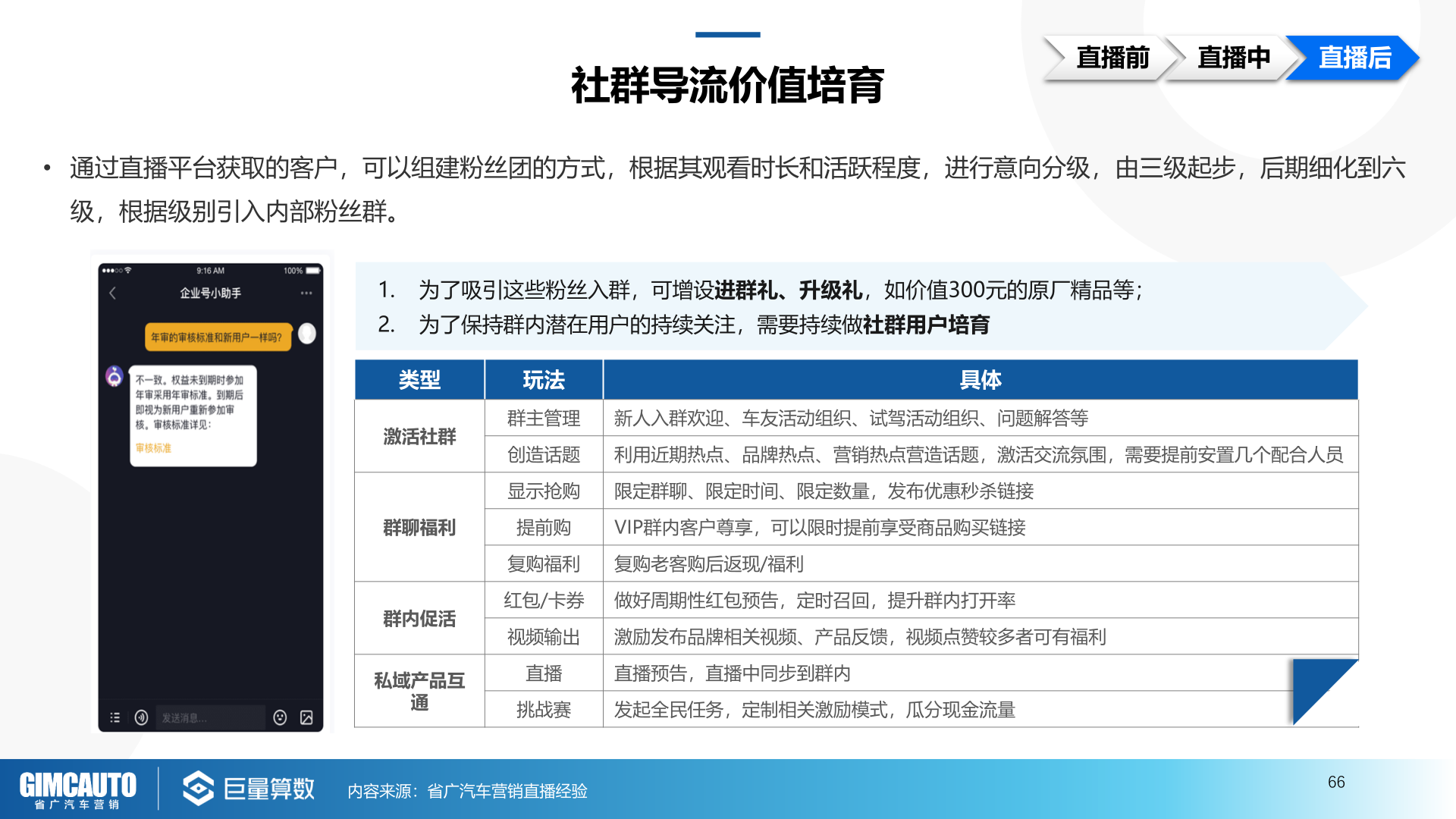Tap the back arrow in phone chat

pos(113,293)
